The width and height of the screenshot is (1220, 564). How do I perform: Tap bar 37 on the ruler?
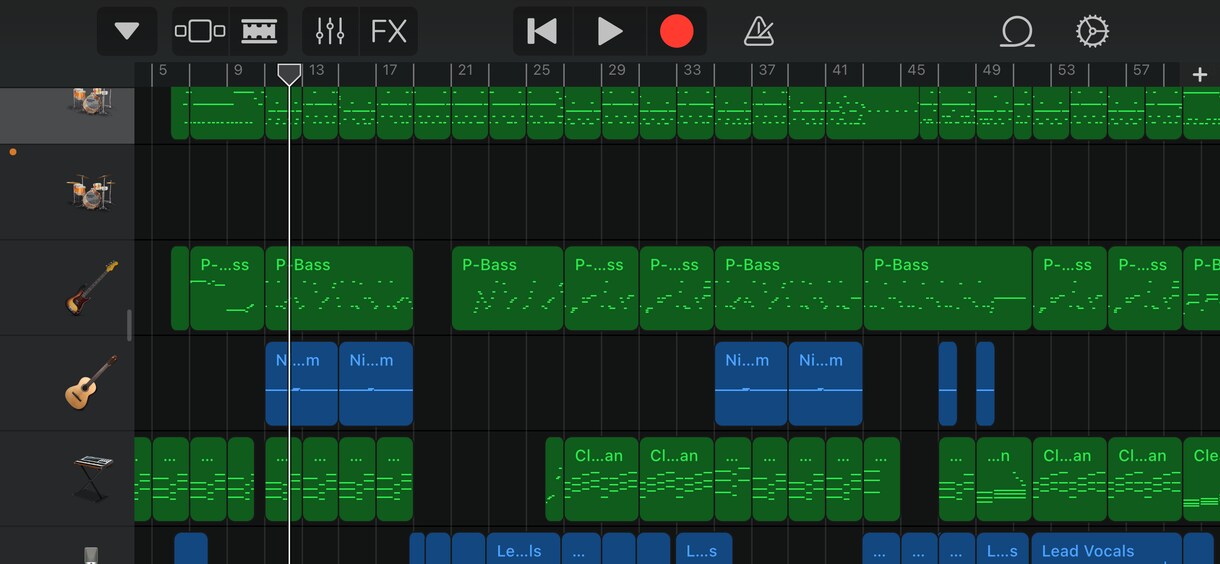(x=767, y=70)
